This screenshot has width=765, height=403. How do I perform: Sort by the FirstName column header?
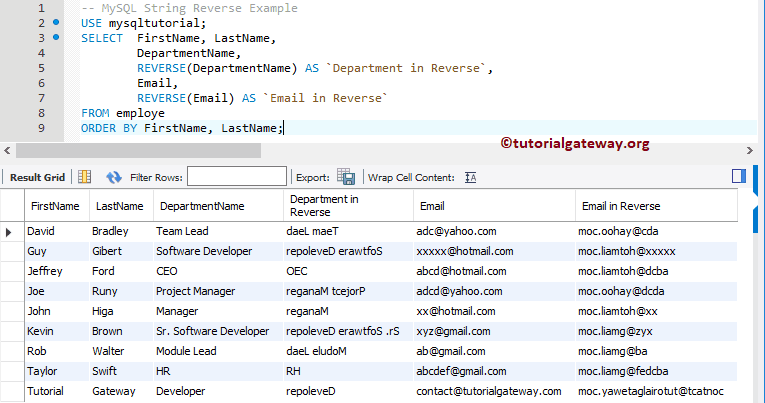(x=55, y=206)
